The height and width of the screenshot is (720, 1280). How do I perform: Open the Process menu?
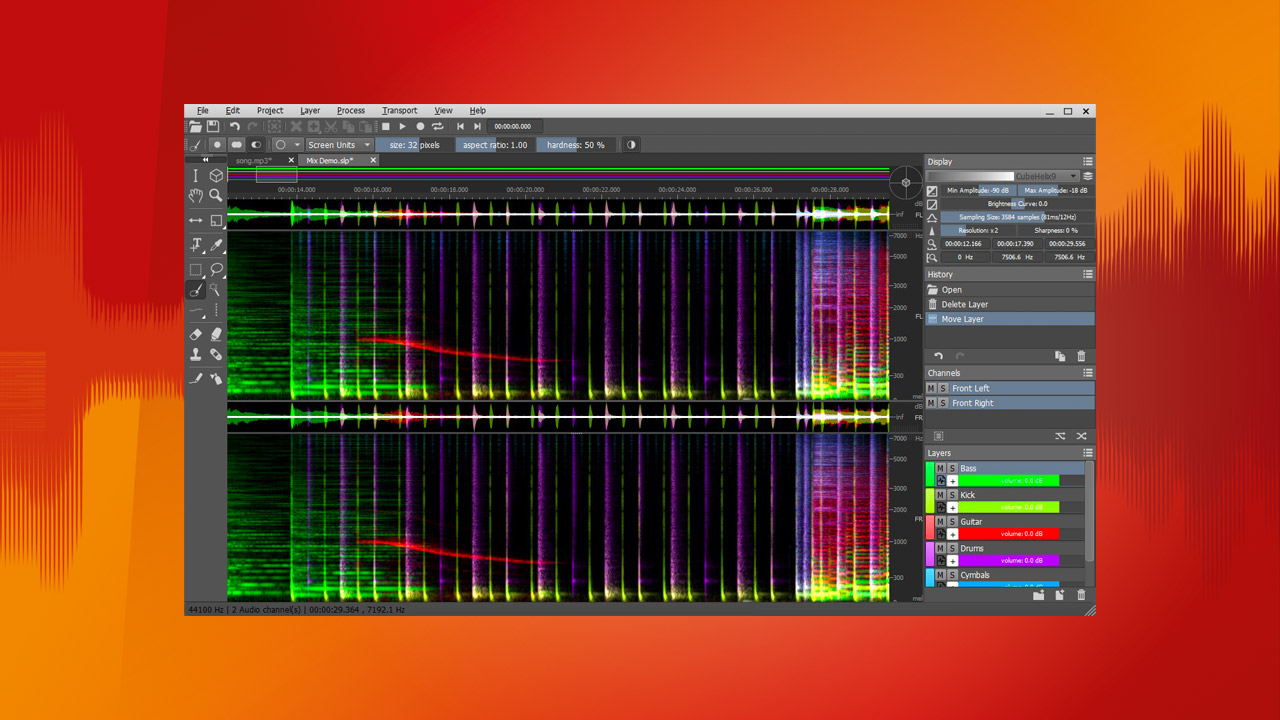(x=351, y=110)
